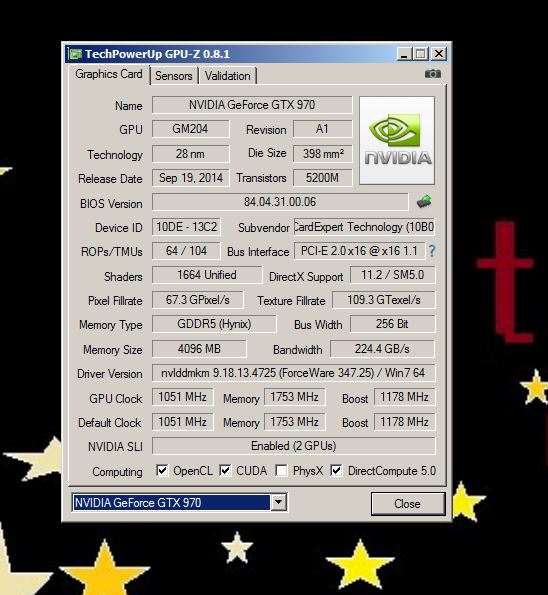Image resolution: width=548 pixels, height=595 pixels.
Task: Click the screenshot camera icon
Action: click(x=433, y=74)
